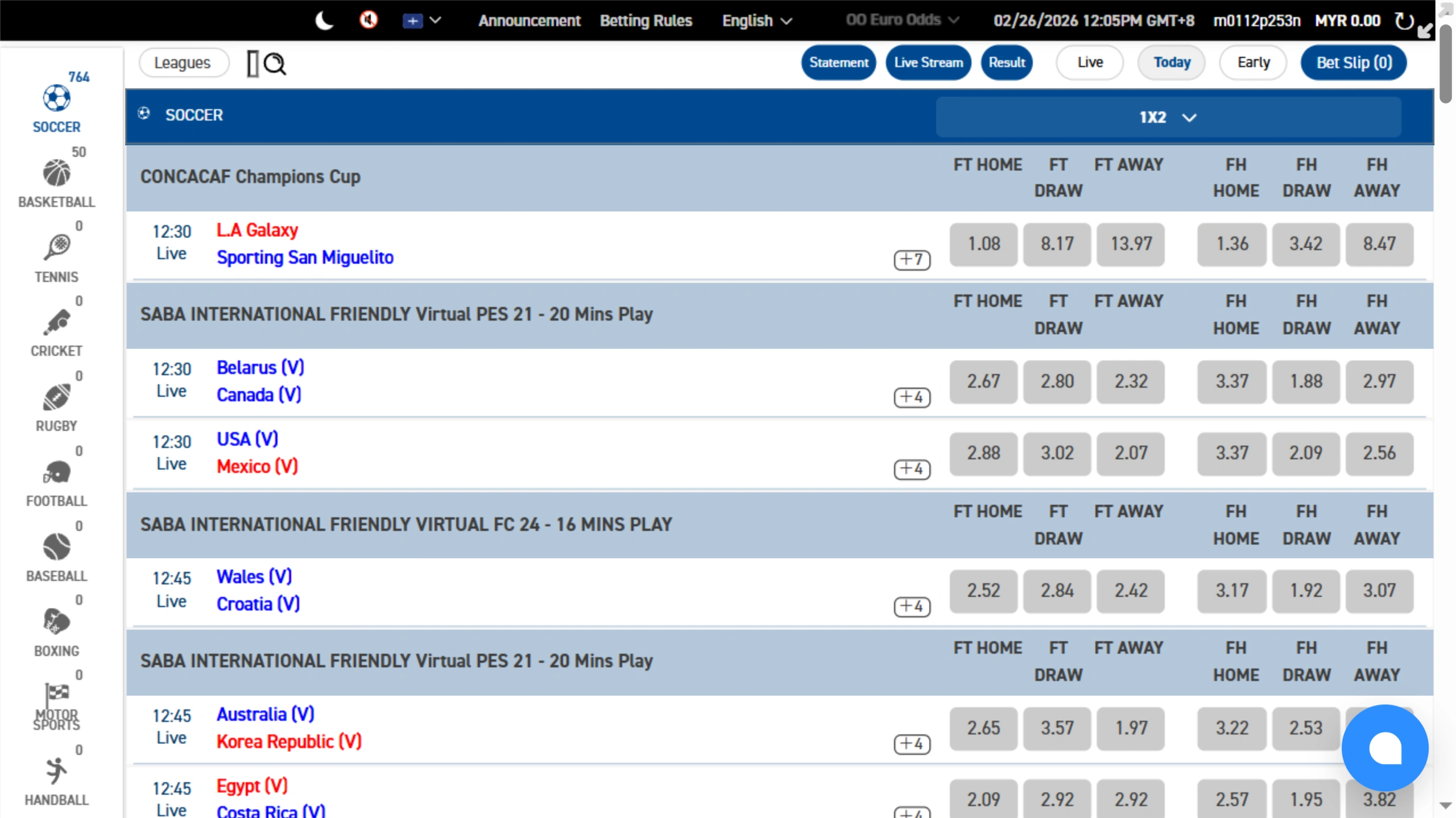
Task: Expand +7 more markets for L.A Galaxy
Action: click(x=912, y=260)
